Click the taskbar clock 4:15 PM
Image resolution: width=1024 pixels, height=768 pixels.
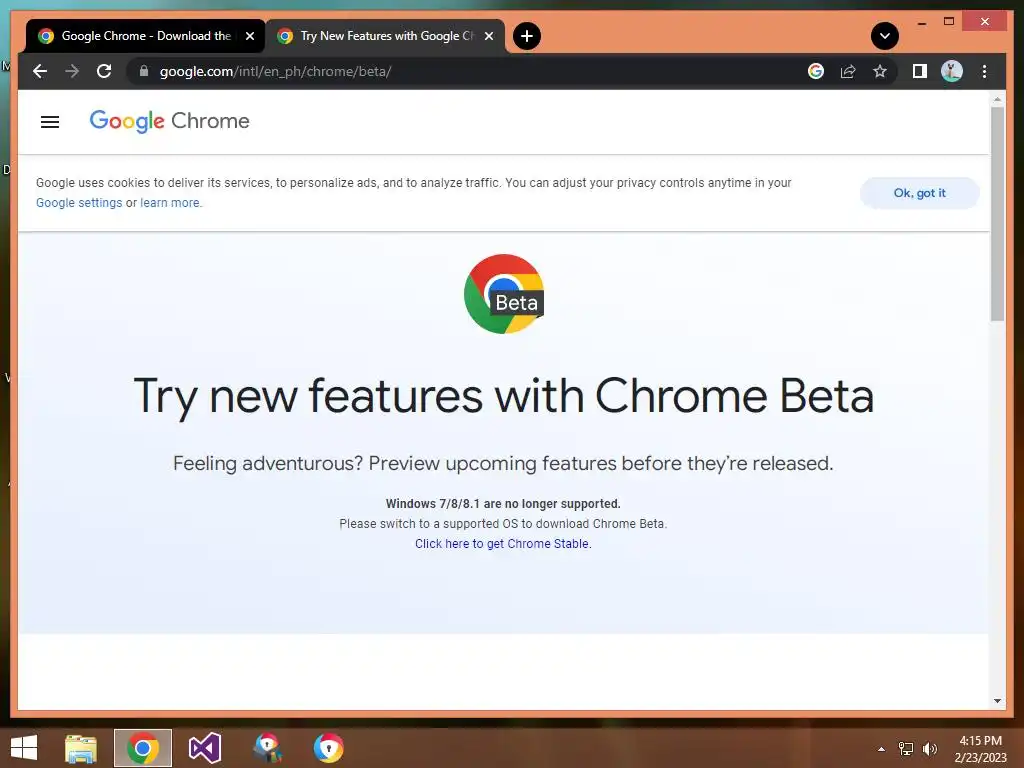(980, 749)
